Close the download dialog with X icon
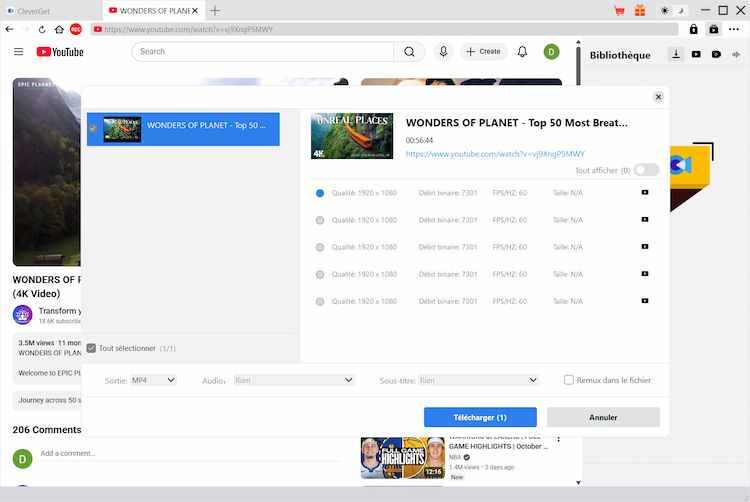The height and width of the screenshot is (502, 750). [658, 97]
